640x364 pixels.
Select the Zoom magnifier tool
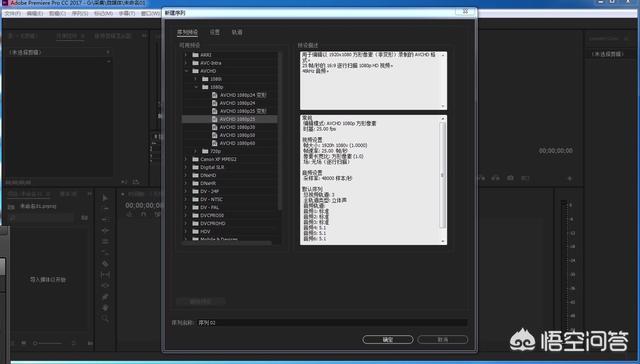point(105,319)
